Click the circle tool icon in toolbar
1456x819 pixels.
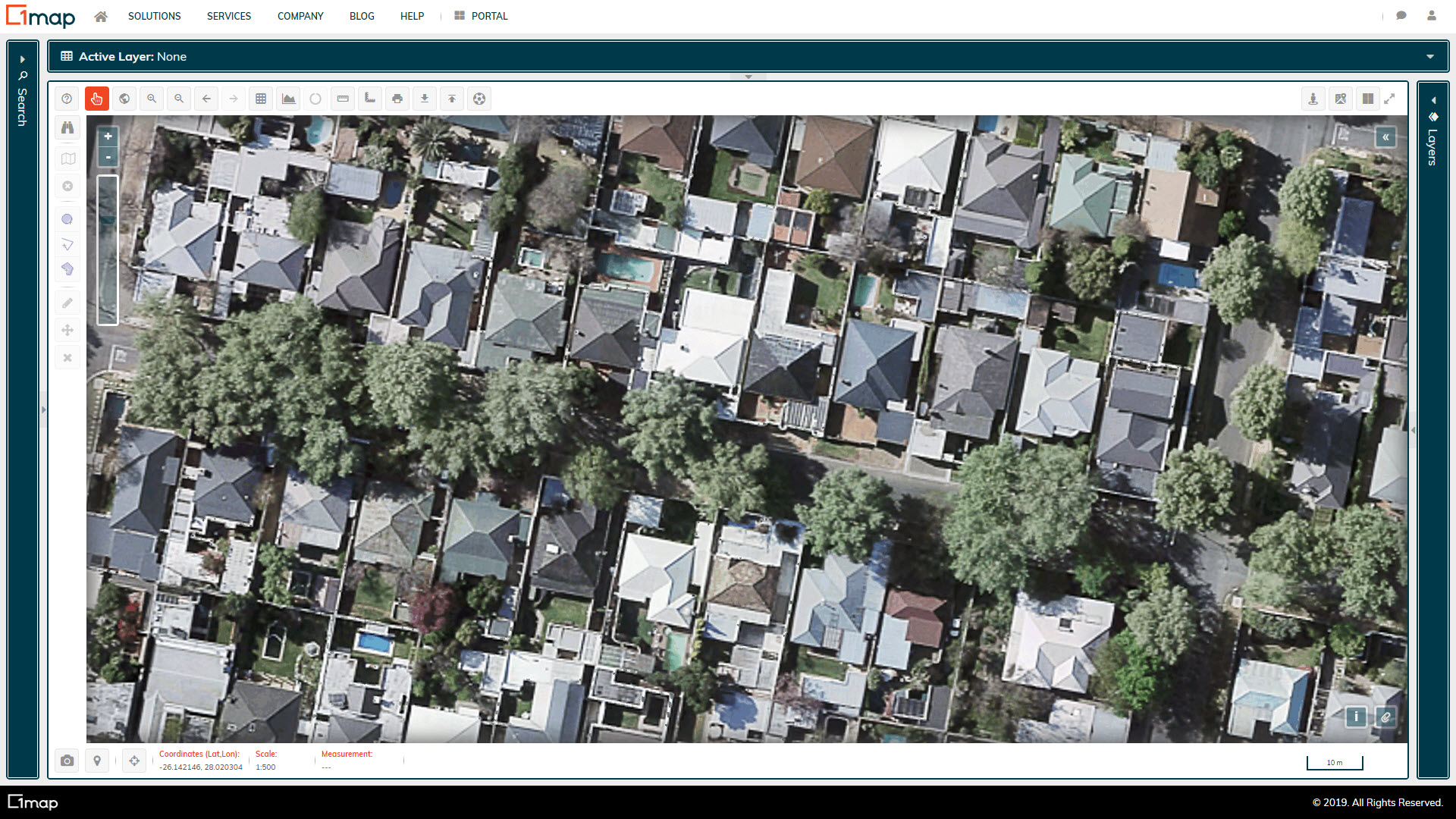coord(315,99)
